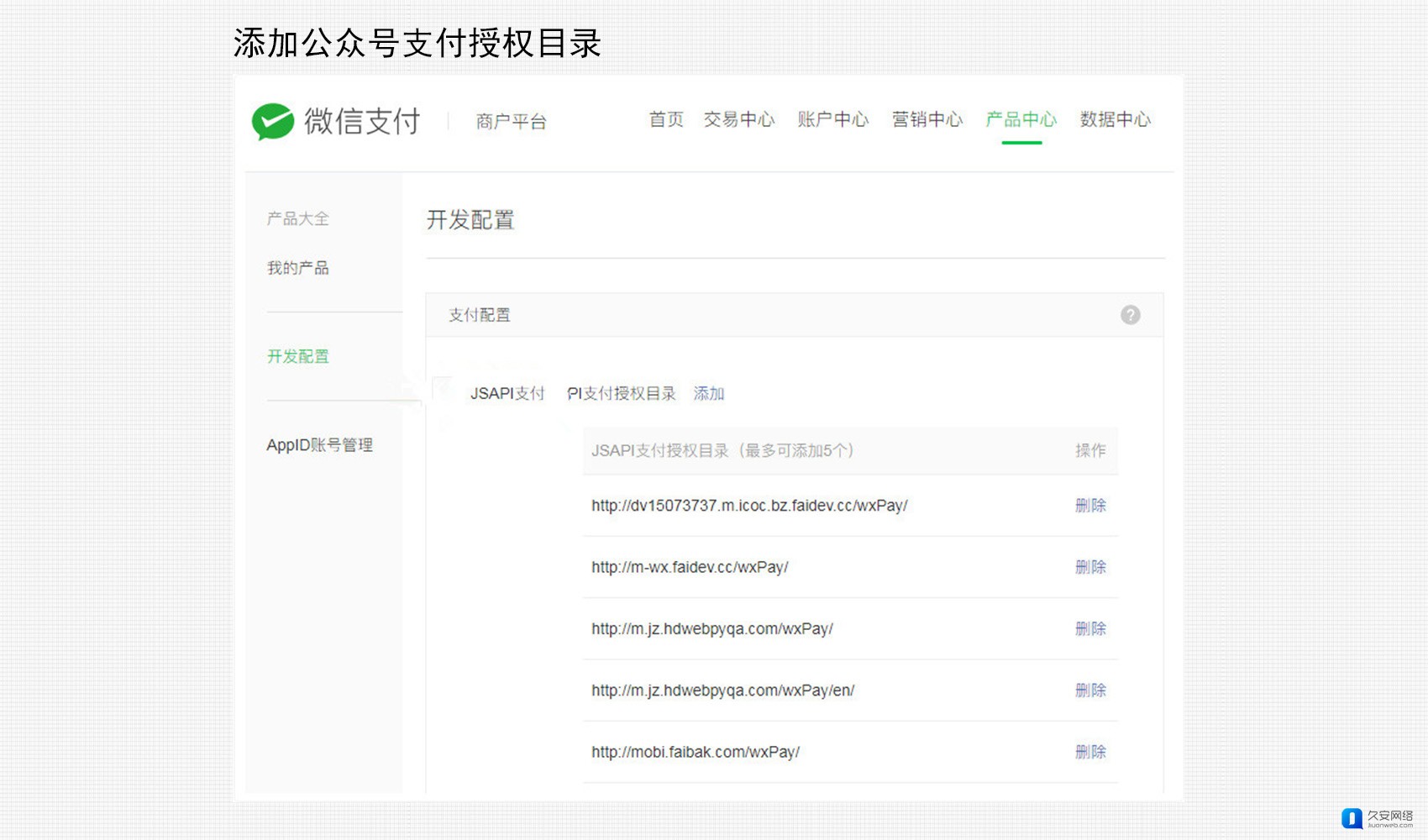Open AppID账号管理 in sidebar
The width and height of the screenshot is (1428, 840).
[319, 445]
